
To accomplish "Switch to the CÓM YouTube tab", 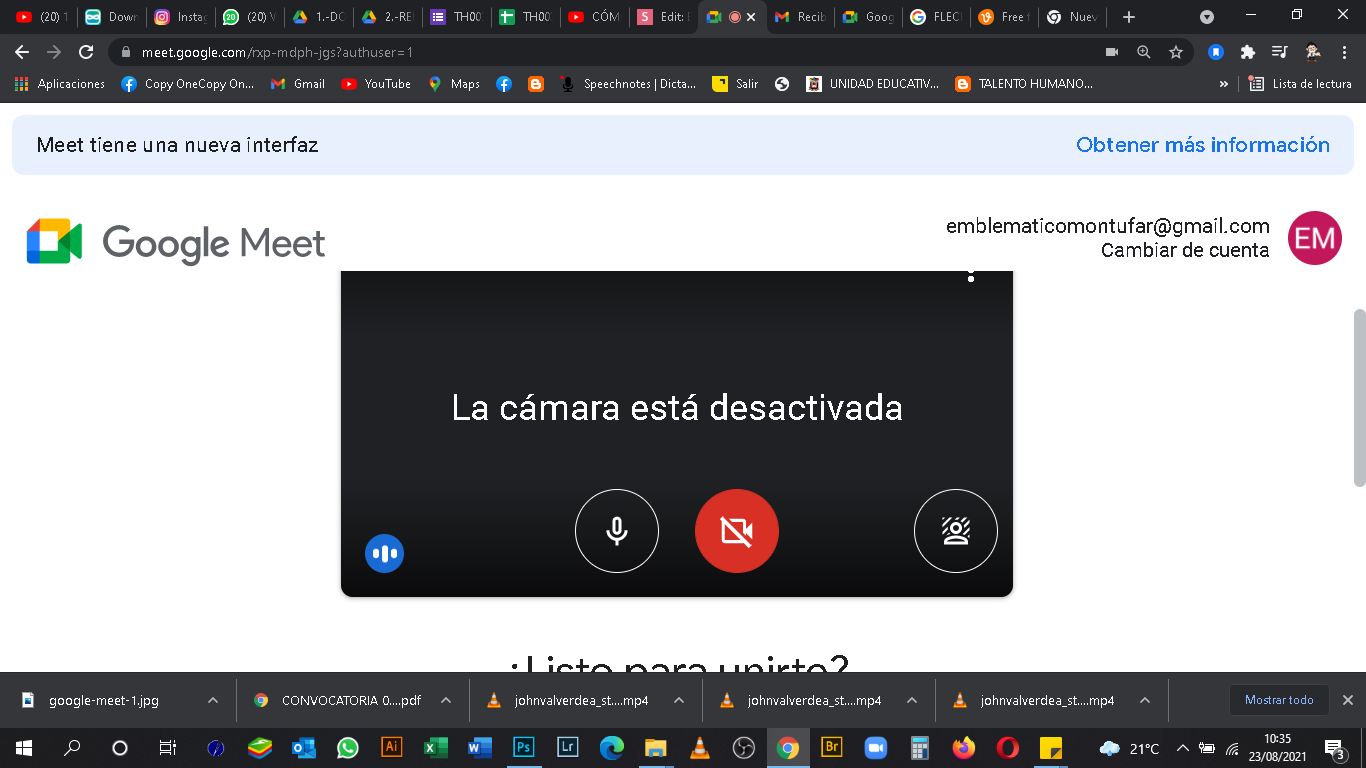I will 594,17.
